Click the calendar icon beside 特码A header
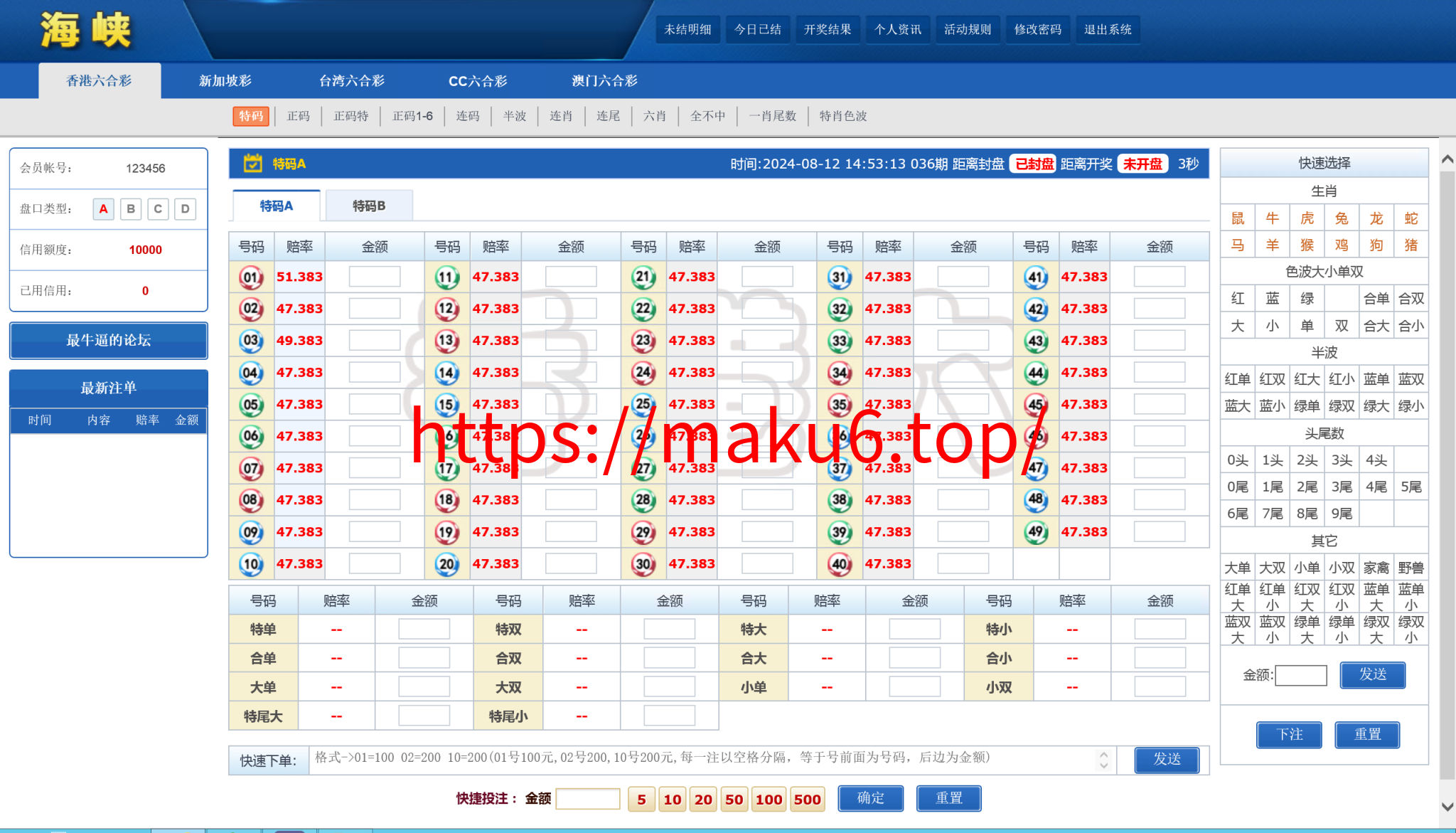The image size is (1456, 833). (x=252, y=164)
